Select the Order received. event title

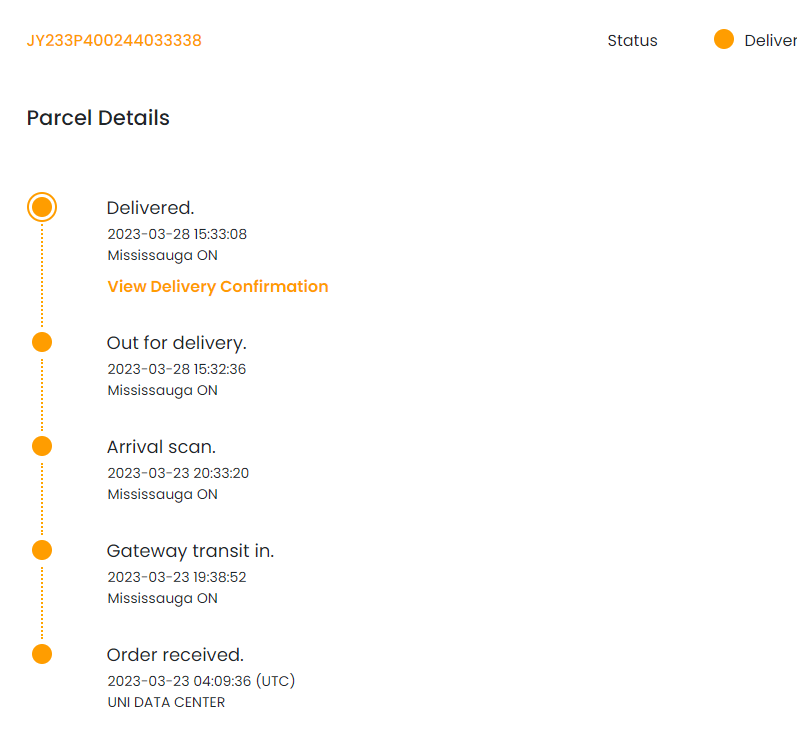(175, 655)
